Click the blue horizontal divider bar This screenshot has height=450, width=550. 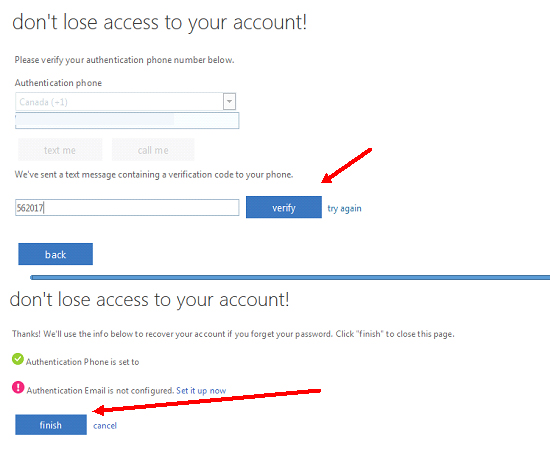pos(290,277)
